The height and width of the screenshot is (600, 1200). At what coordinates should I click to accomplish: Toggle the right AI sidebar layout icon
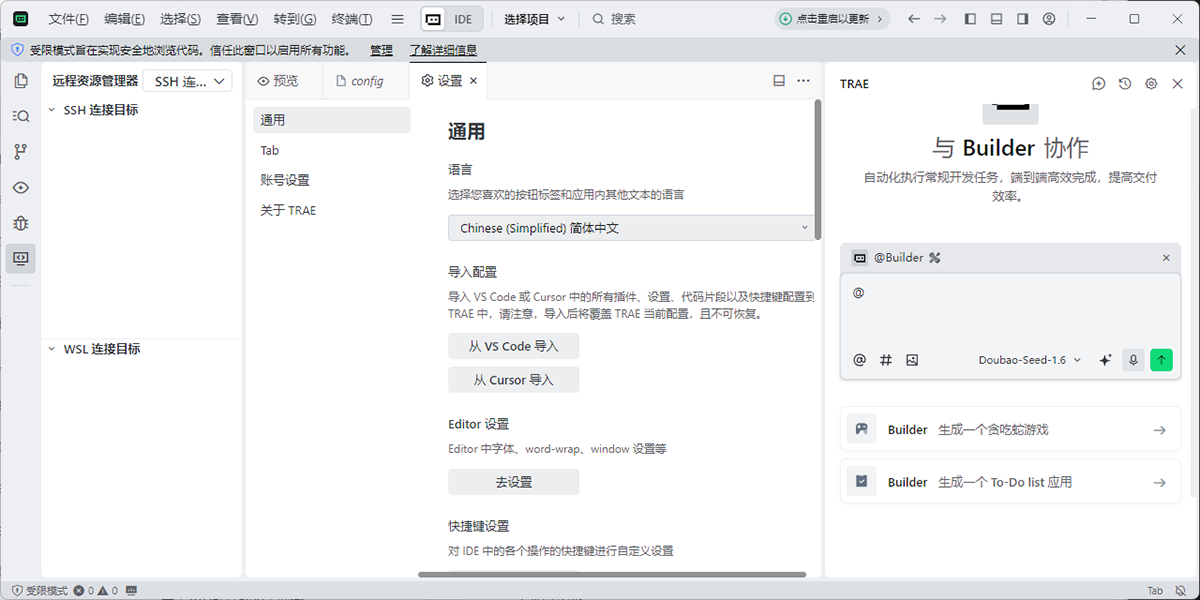1022,19
